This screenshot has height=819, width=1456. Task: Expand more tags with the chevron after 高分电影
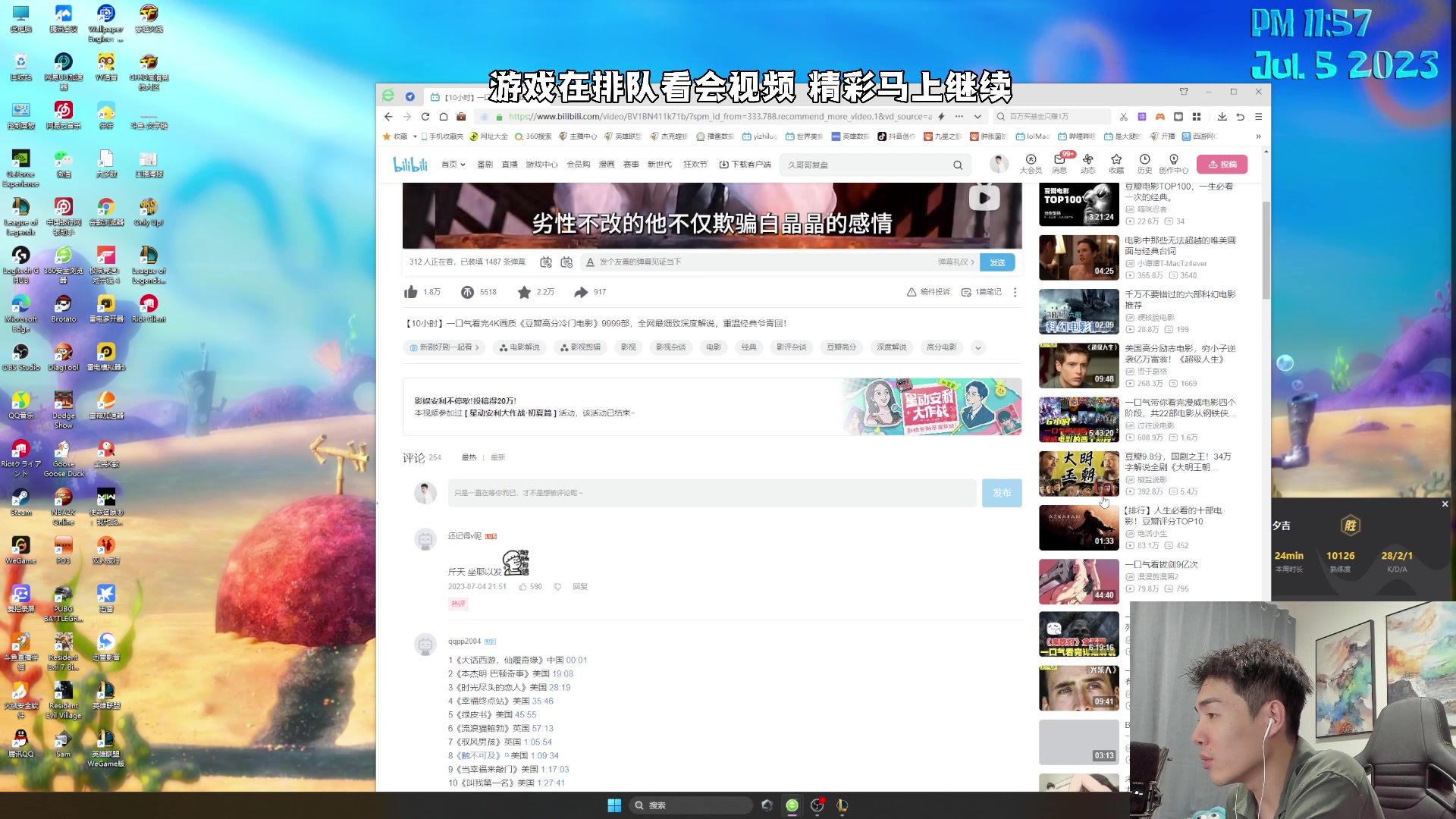point(978,347)
